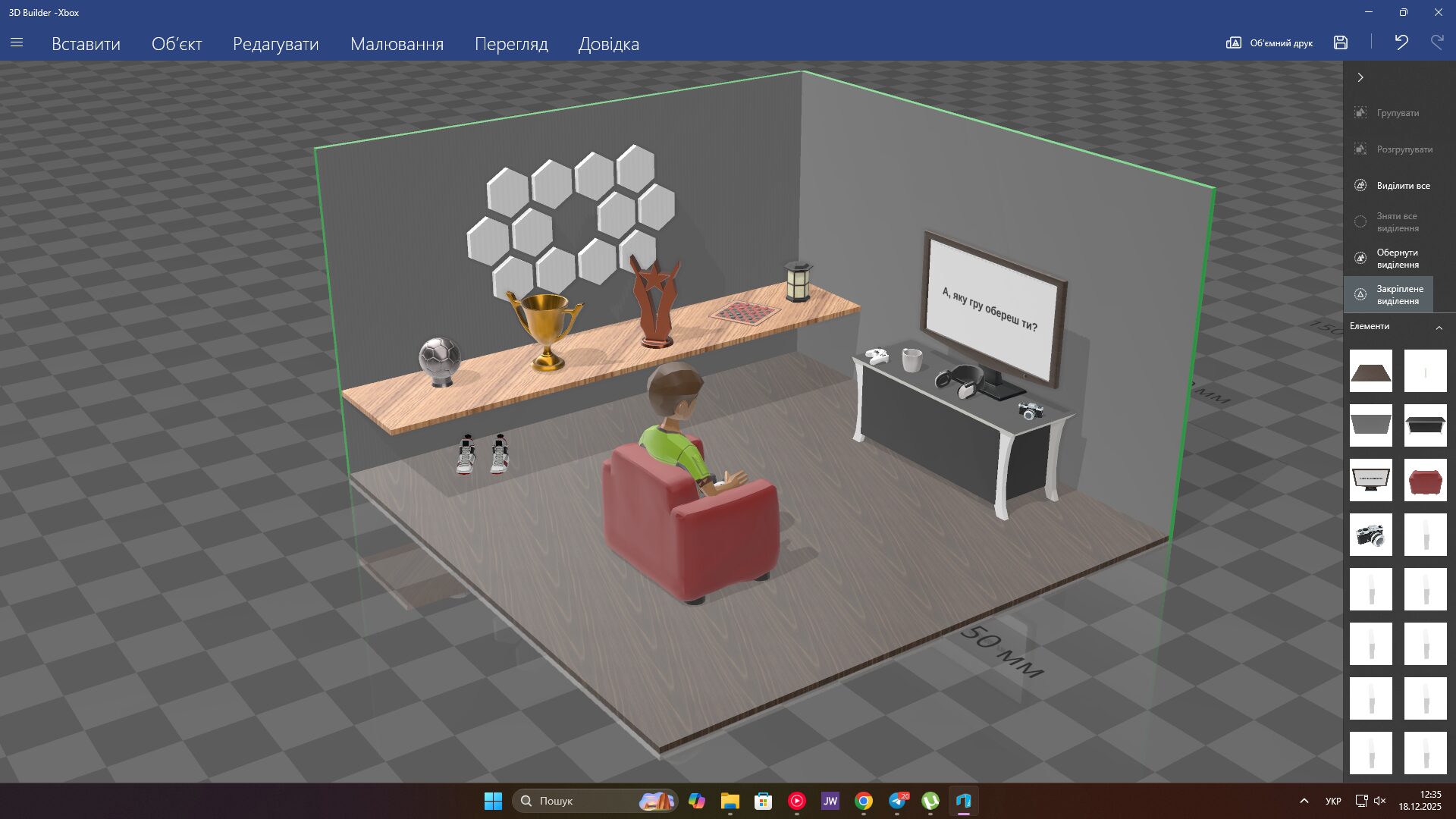Collapse the right side panel chevron
1456x819 pixels.
[1360, 77]
